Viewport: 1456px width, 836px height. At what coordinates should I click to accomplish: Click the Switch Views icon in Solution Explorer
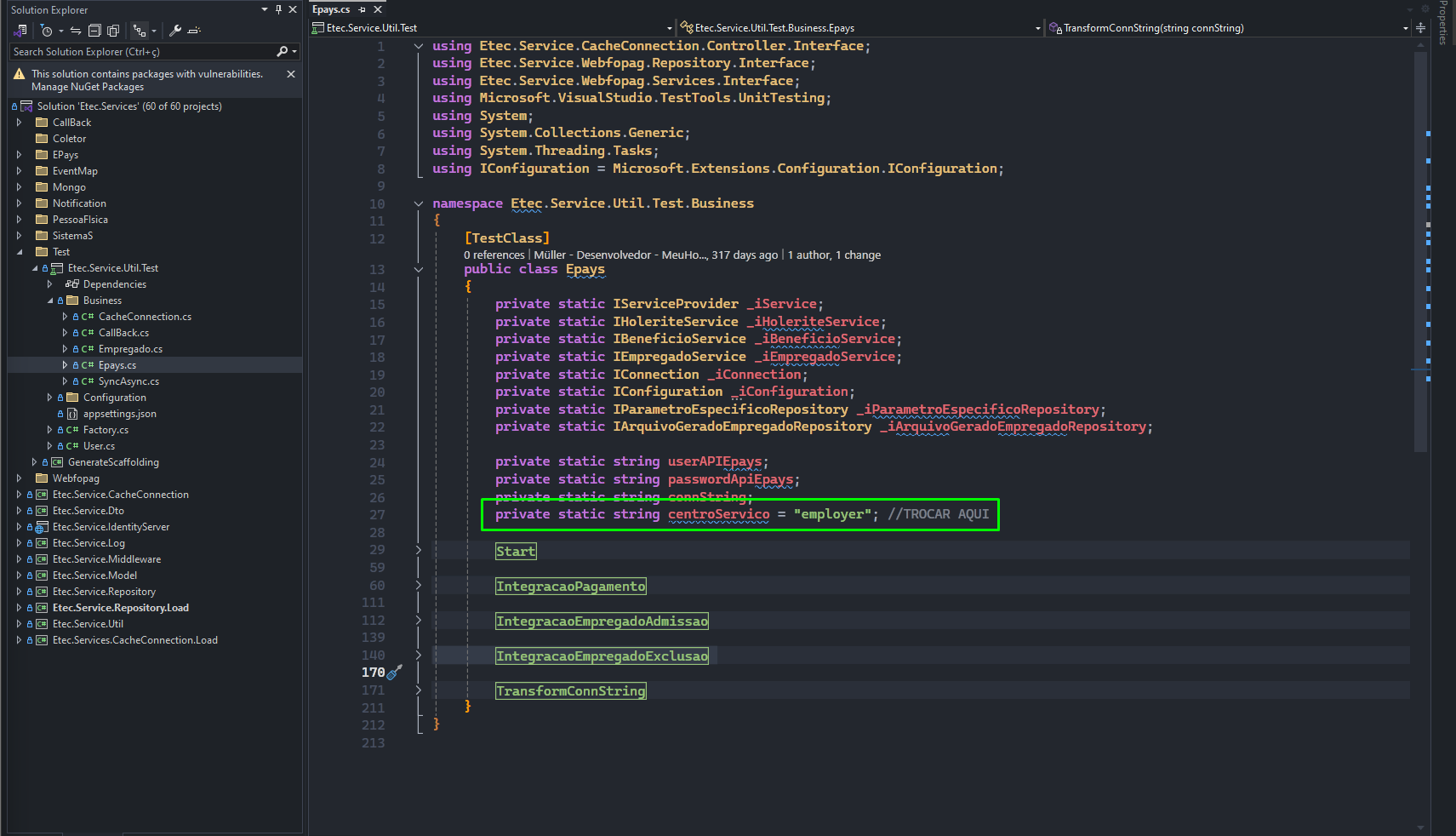coord(20,31)
